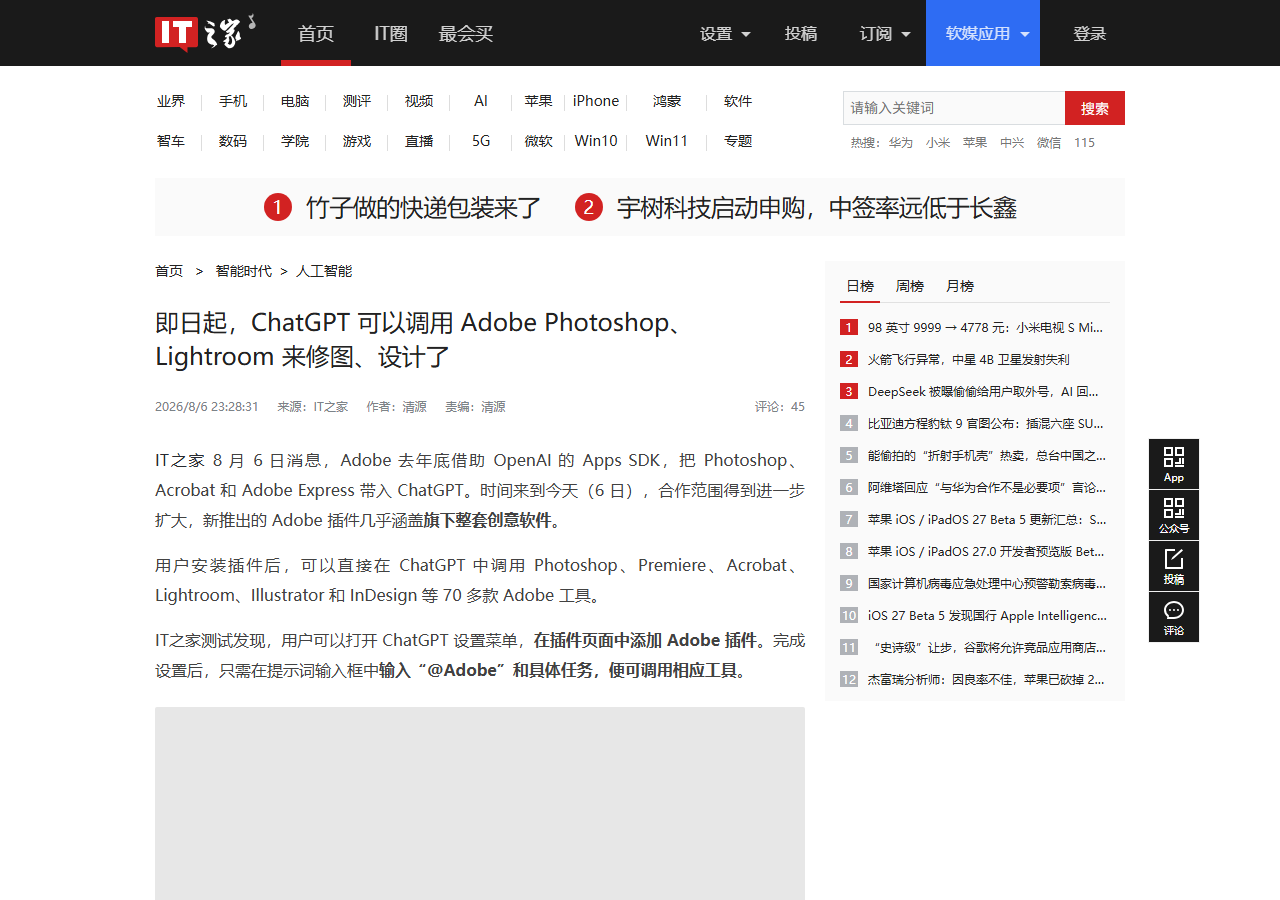
Task: Expand the 订阅 dropdown
Action: click(885, 33)
